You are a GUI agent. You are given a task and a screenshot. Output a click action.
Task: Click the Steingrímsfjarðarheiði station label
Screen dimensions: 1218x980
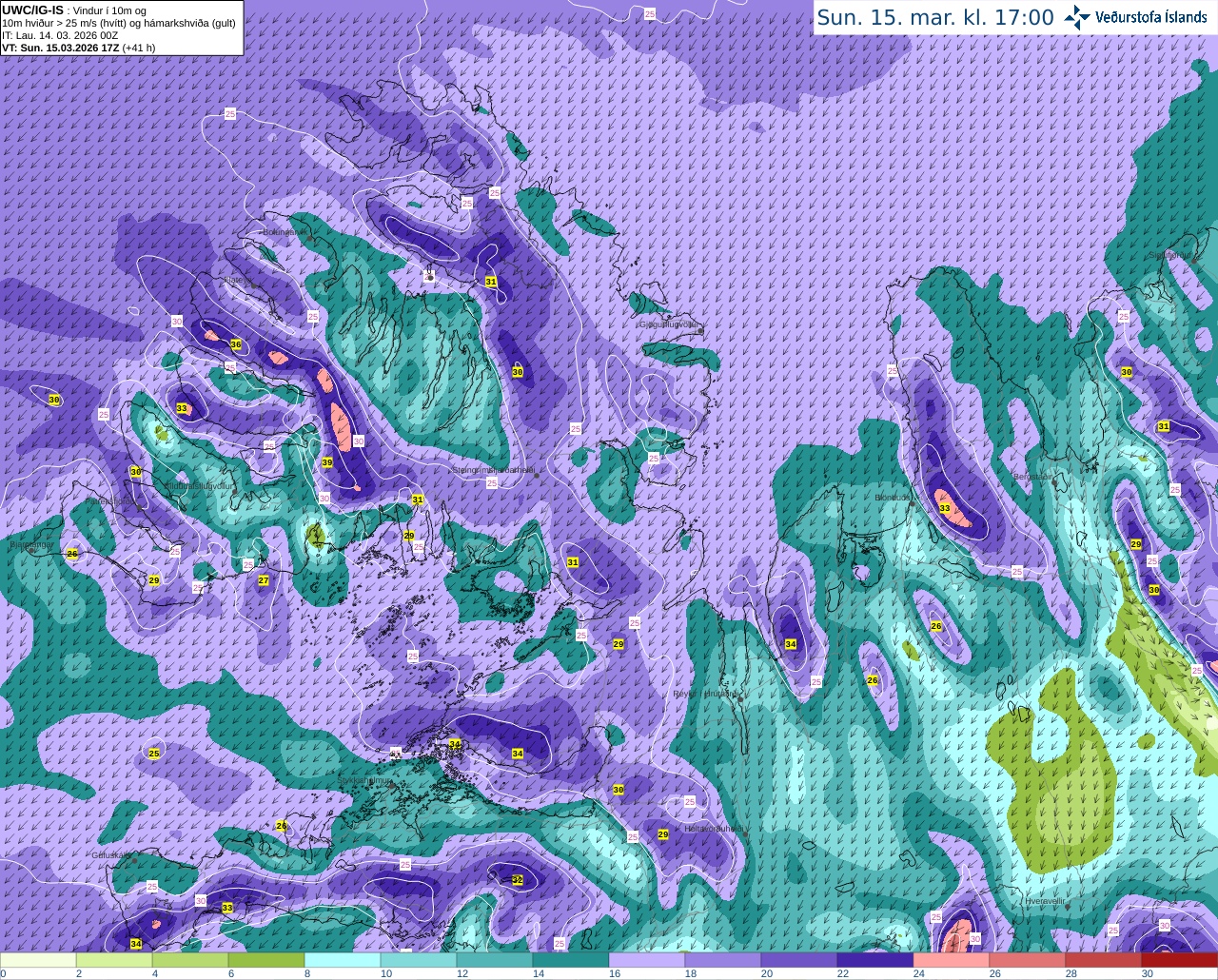tap(492, 469)
